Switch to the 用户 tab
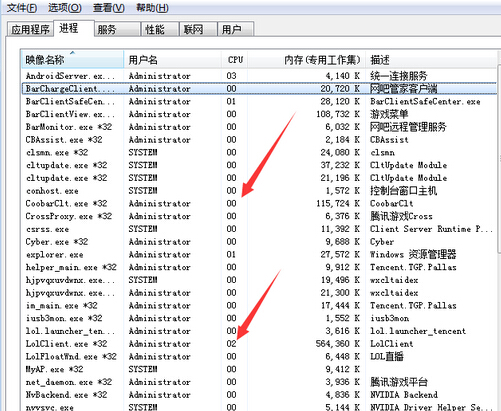This screenshot has height=411, width=501. pyautogui.click(x=236, y=29)
